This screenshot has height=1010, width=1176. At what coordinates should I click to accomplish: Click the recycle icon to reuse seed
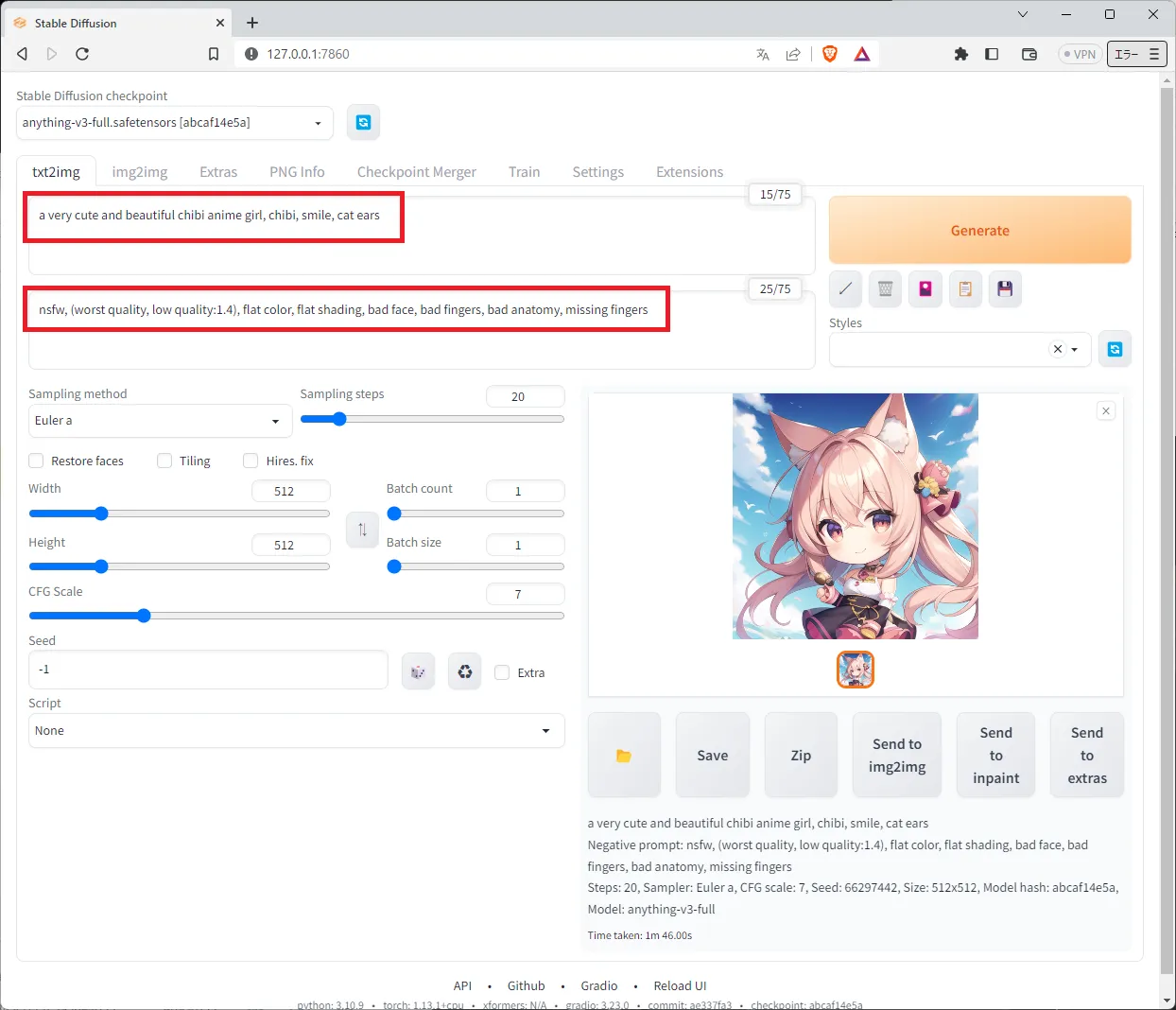click(464, 672)
